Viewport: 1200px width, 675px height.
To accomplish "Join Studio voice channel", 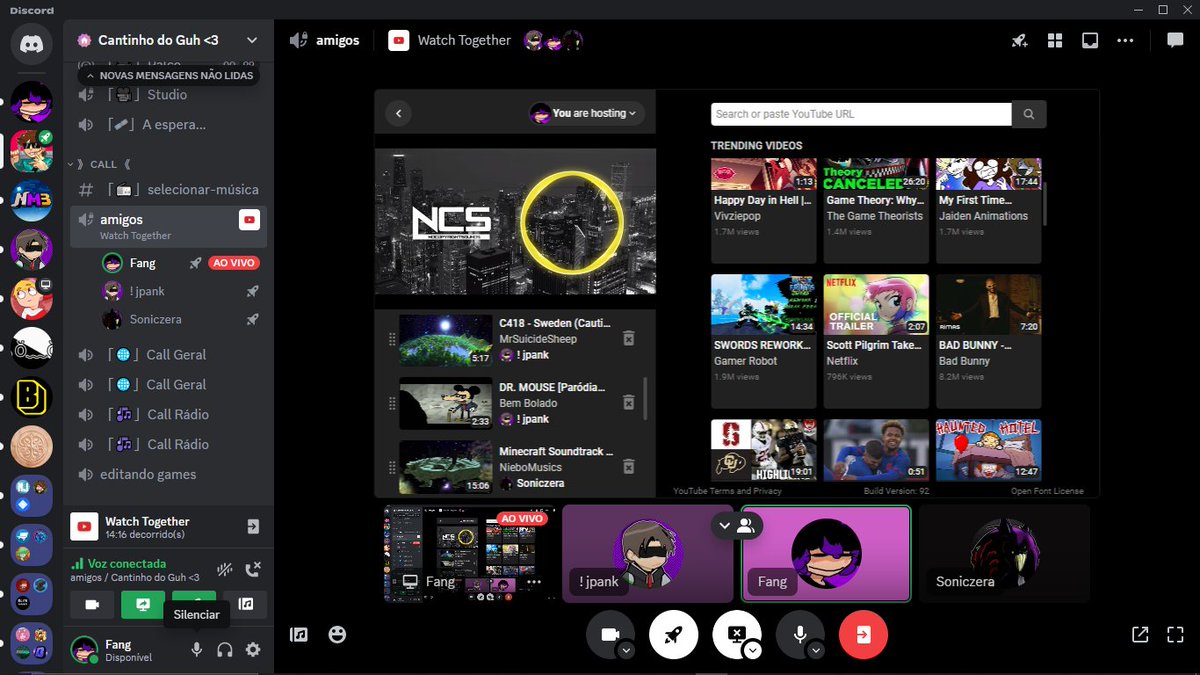I will [168, 95].
